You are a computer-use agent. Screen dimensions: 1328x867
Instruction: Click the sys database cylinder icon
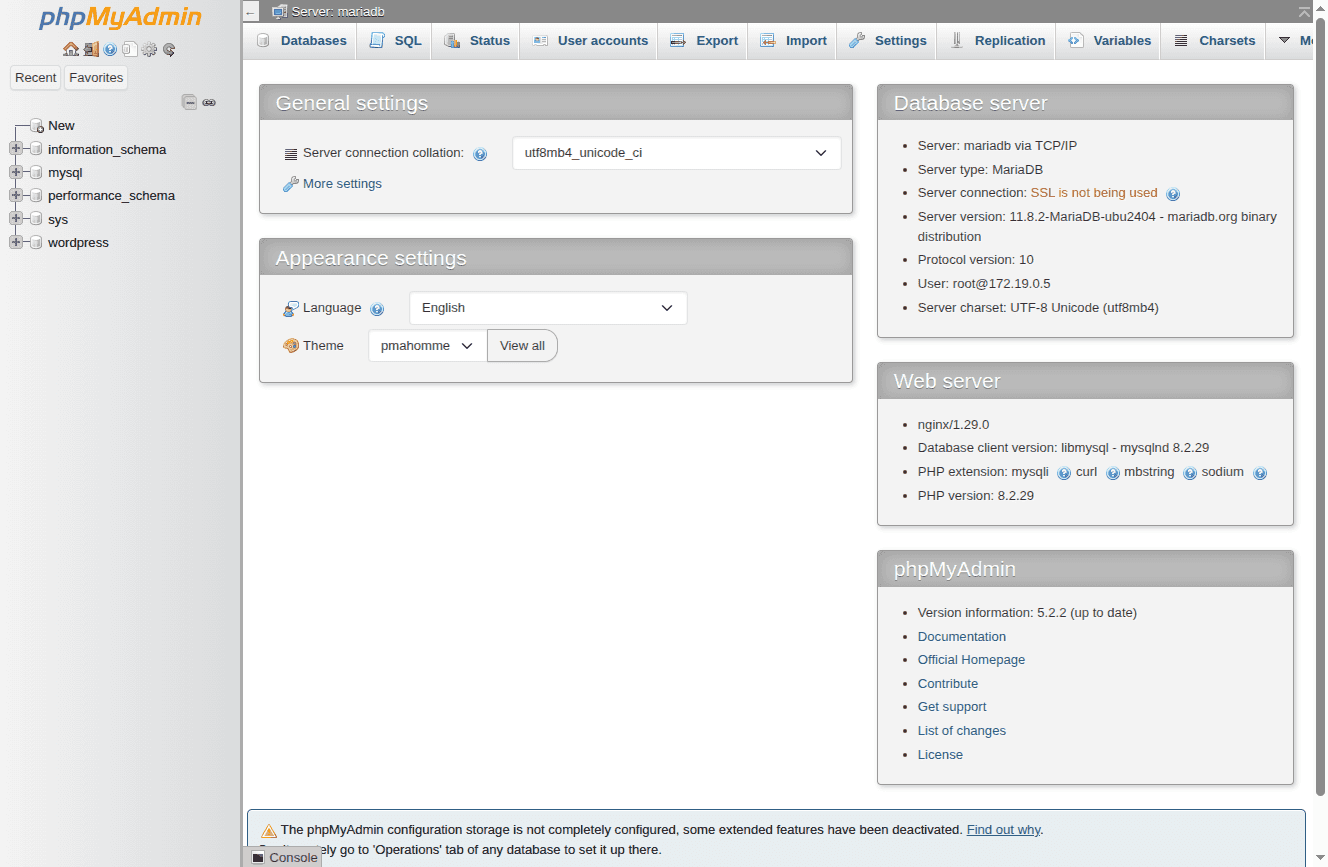[x=37, y=219]
